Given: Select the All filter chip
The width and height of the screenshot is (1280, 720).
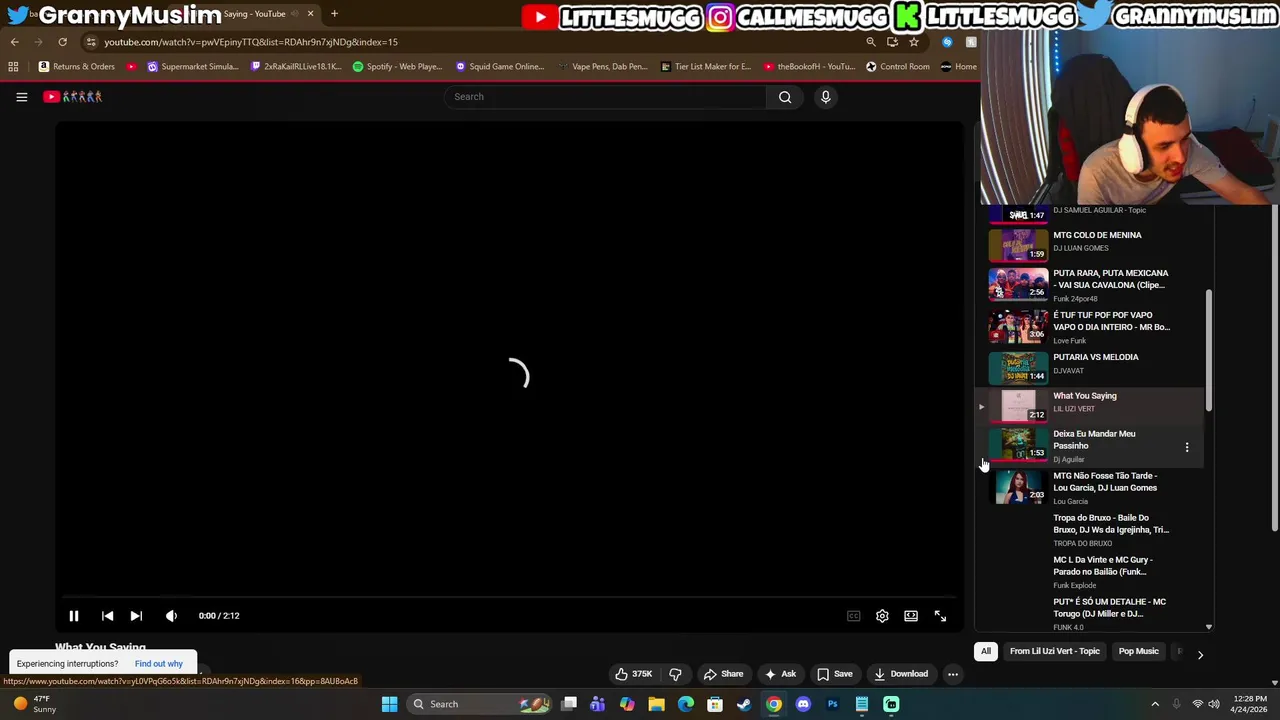Looking at the screenshot, I should point(985,652).
